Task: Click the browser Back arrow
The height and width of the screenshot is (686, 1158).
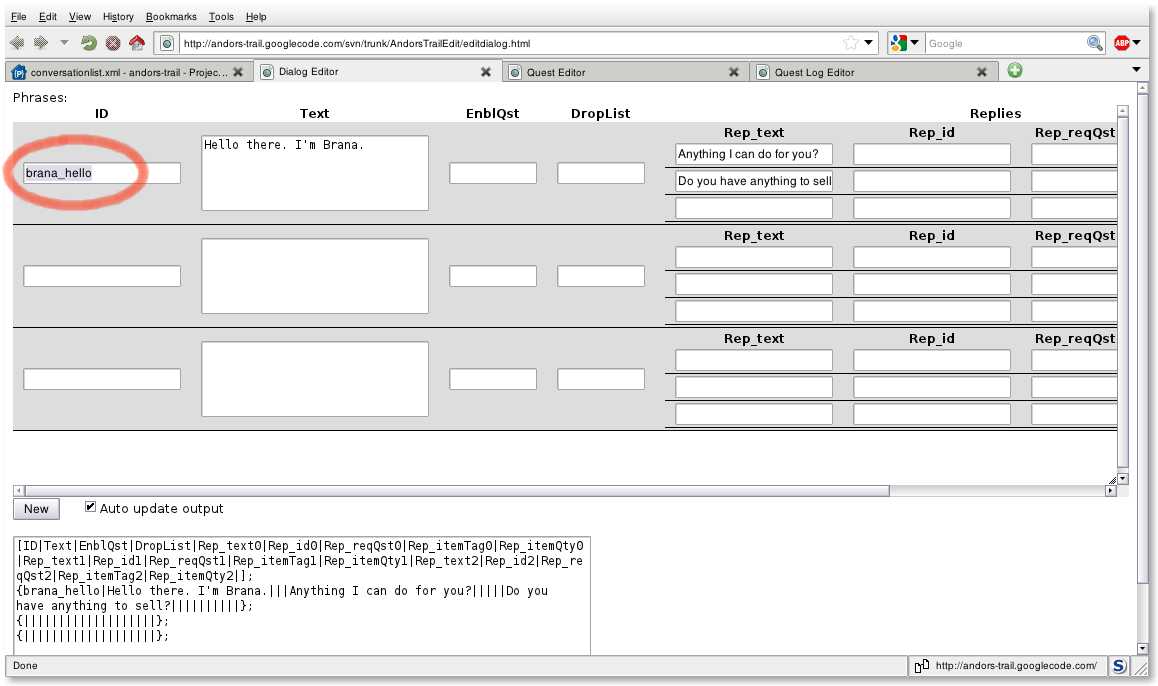Action: coord(16,43)
